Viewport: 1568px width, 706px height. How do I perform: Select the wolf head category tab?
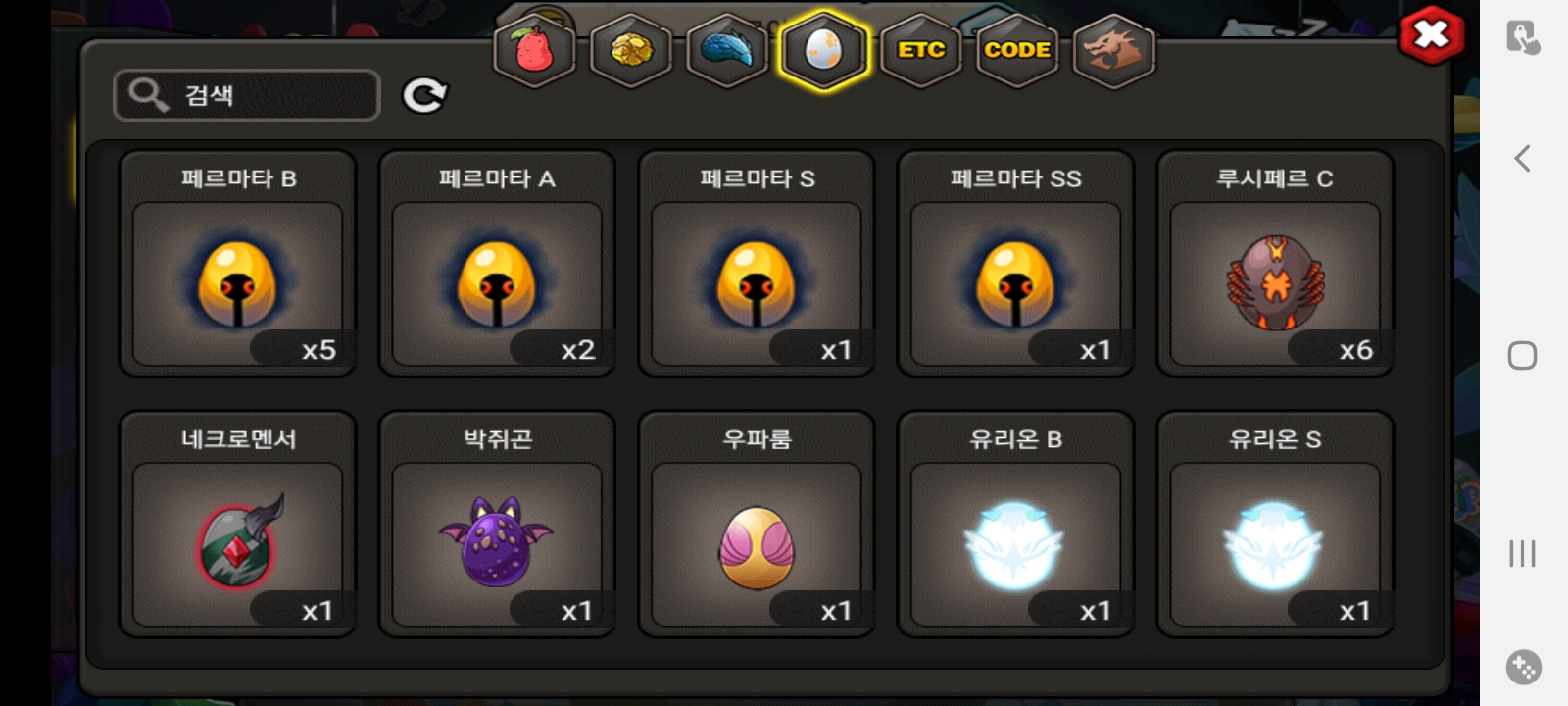point(1114,50)
